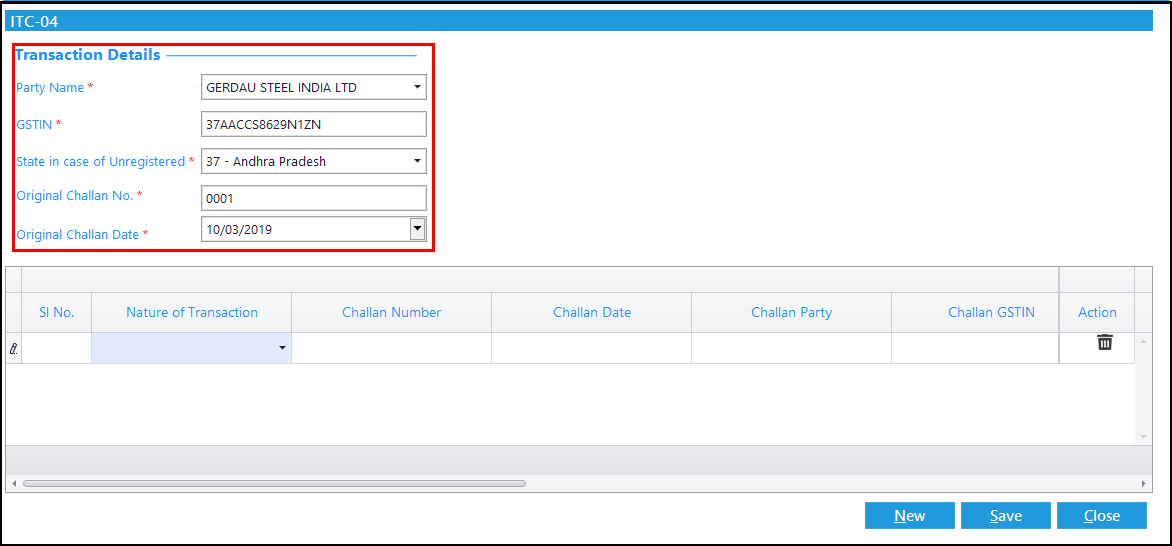Expand the Nature of Transaction cell dropdown
Screen dimensions: 1172x546
[282, 348]
